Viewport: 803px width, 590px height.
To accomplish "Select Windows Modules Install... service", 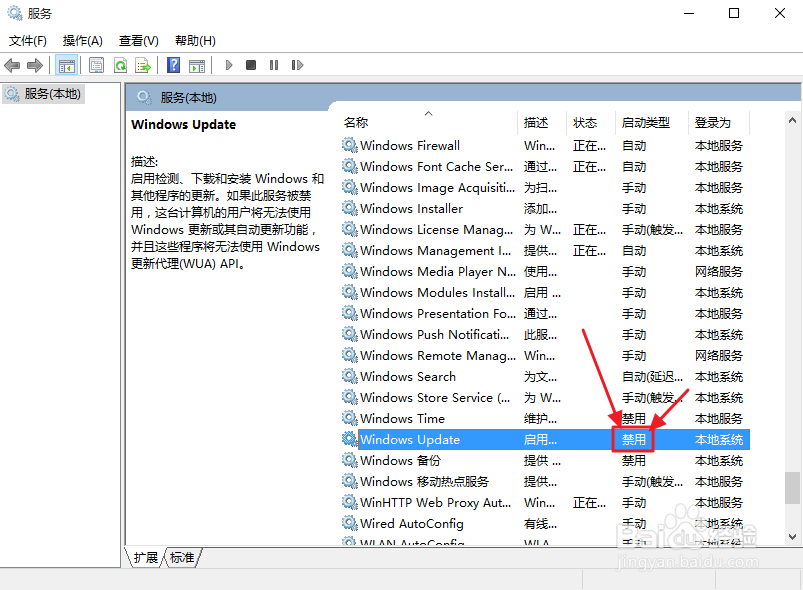I will pyautogui.click(x=545, y=292).
